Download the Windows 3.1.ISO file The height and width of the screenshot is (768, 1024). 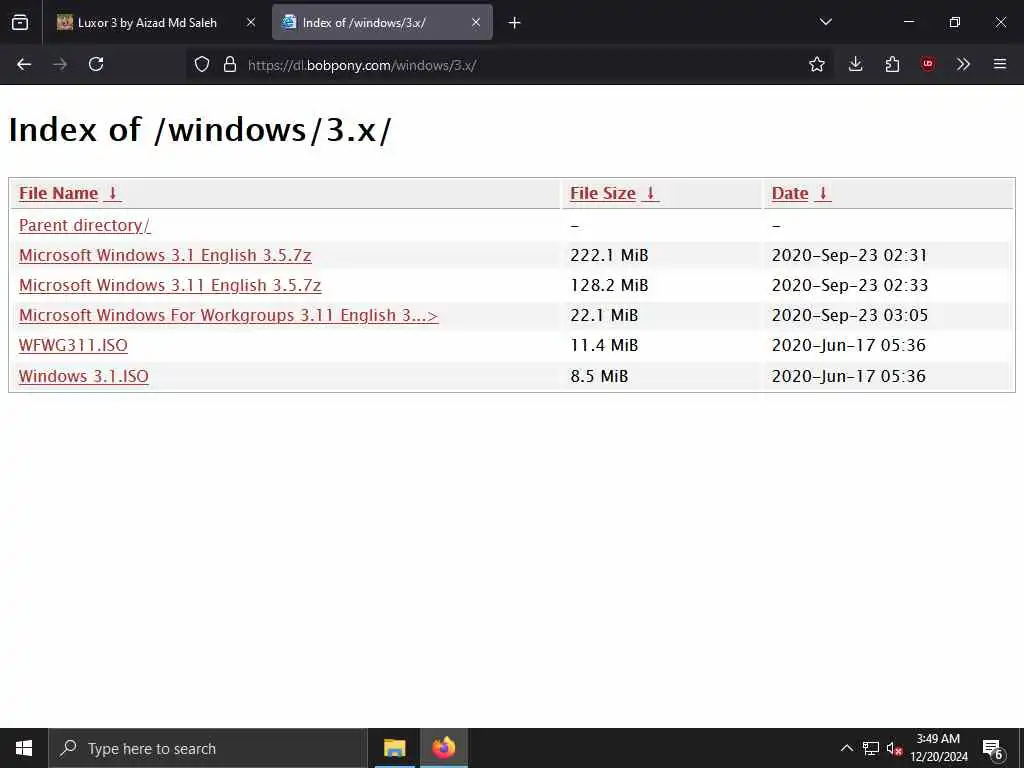pyautogui.click(x=84, y=376)
